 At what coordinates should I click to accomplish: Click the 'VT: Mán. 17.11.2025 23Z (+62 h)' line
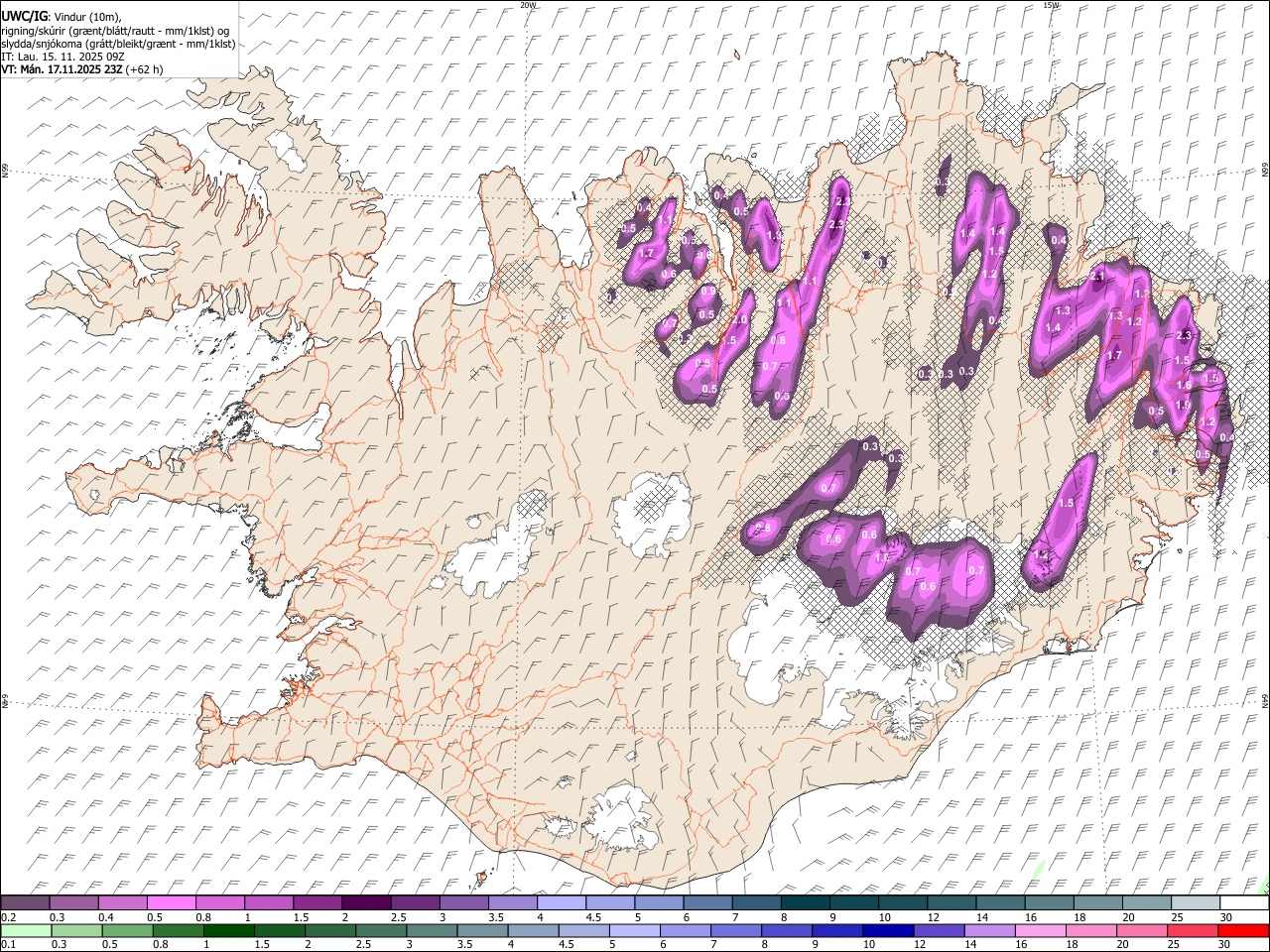coord(82,69)
